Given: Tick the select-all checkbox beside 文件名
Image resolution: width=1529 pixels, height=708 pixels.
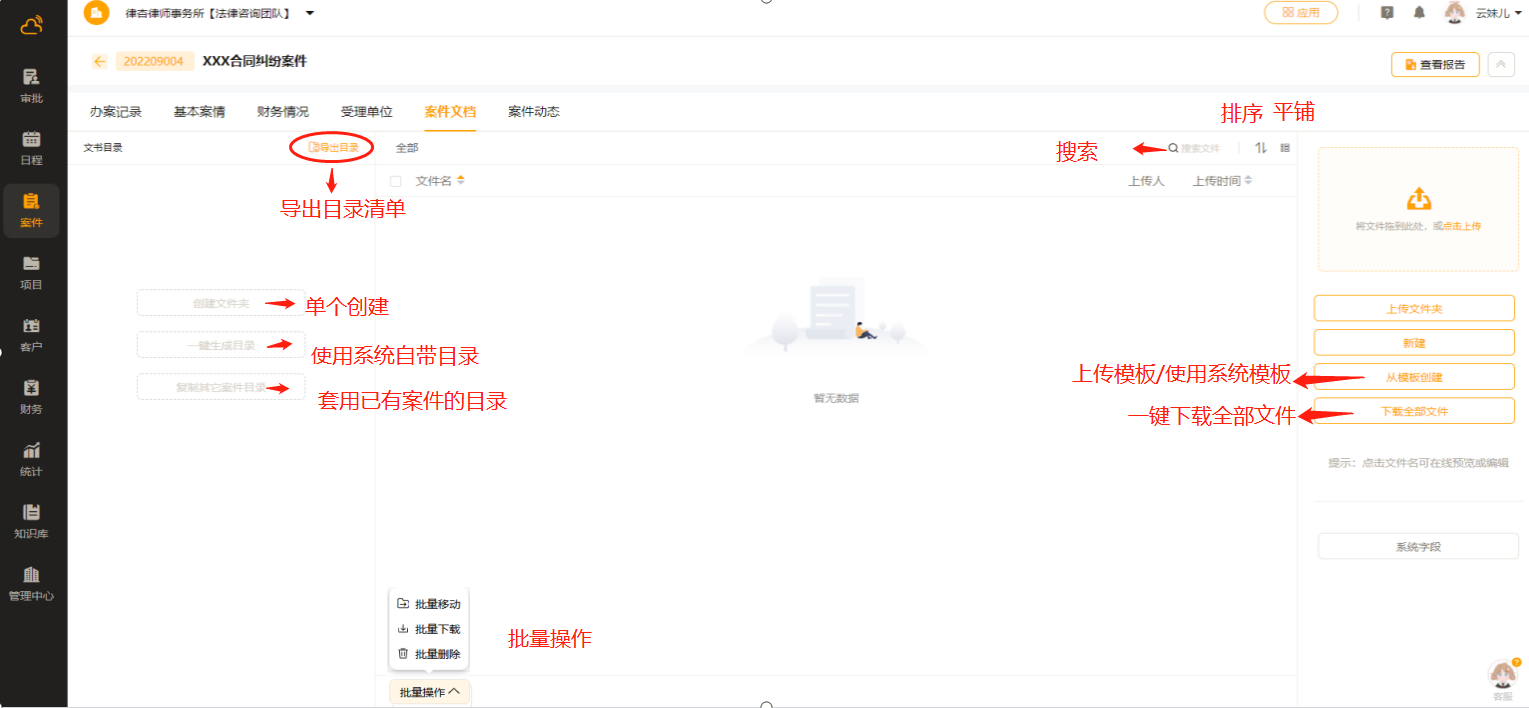Looking at the screenshot, I should 396,181.
